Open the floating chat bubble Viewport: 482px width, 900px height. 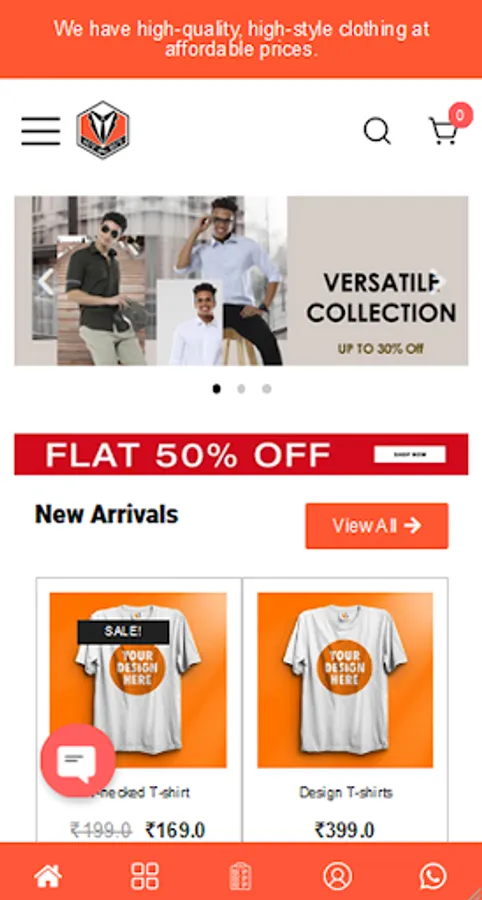78,760
